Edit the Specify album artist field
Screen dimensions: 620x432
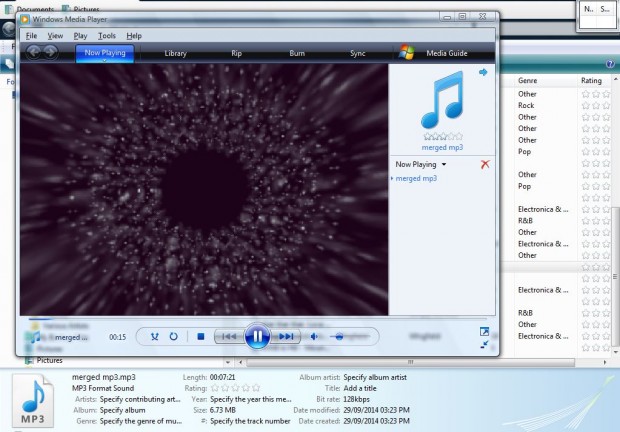point(375,377)
